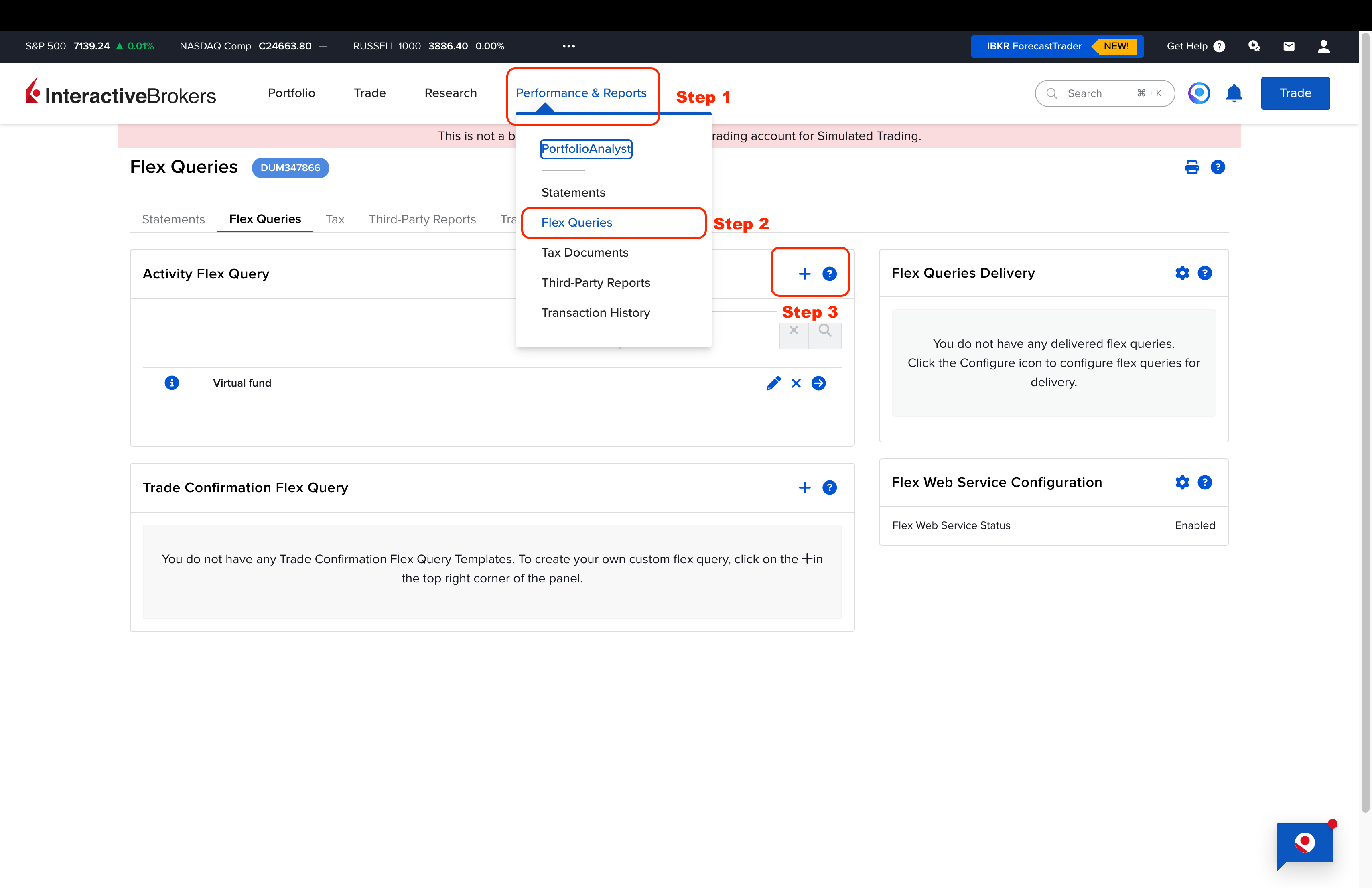
Task: Click the RUSSELL 1000 ticker
Action: coord(428,46)
